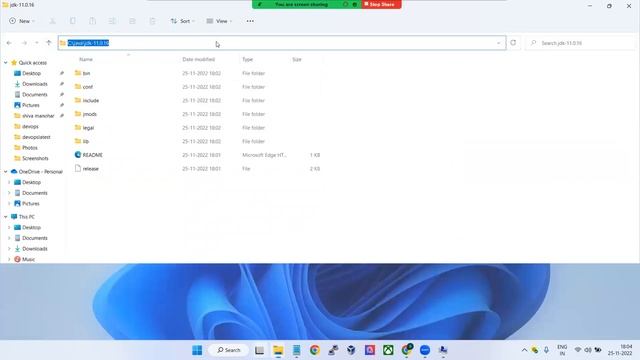Select the lib folder
Viewport: 640px width, 360px height.
point(86,141)
